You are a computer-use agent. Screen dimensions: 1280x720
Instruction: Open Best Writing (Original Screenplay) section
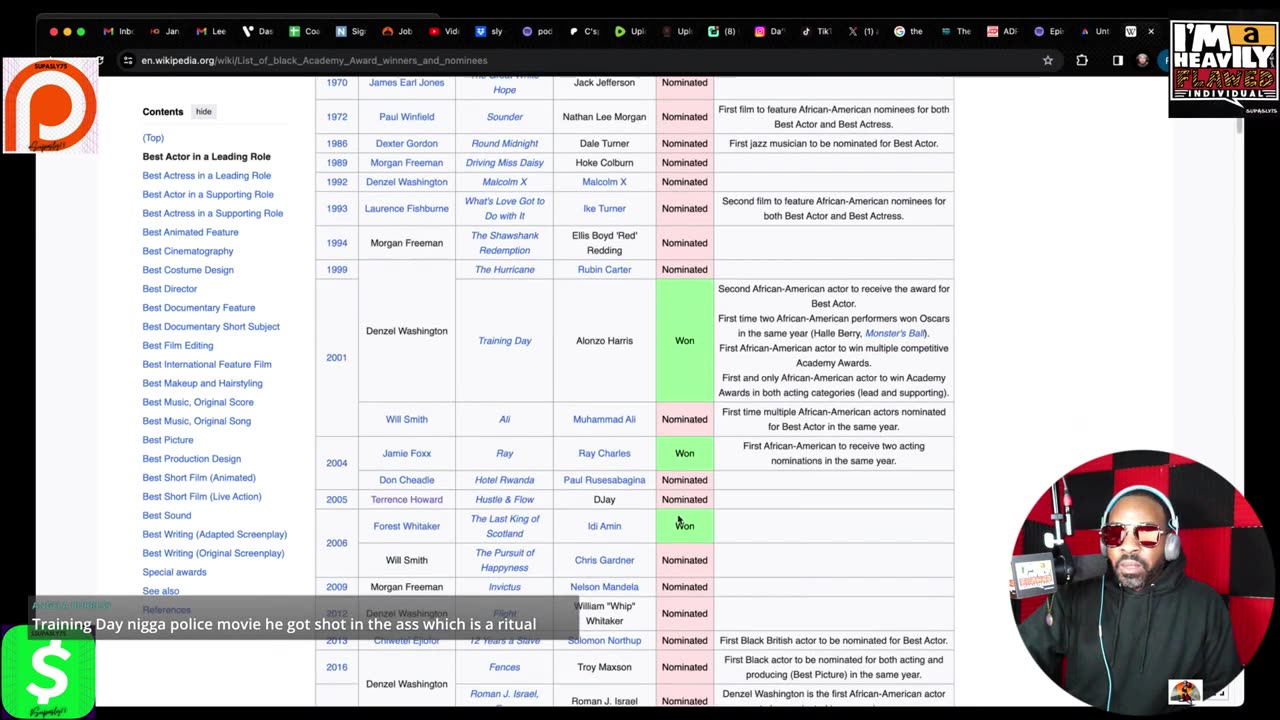pos(213,553)
